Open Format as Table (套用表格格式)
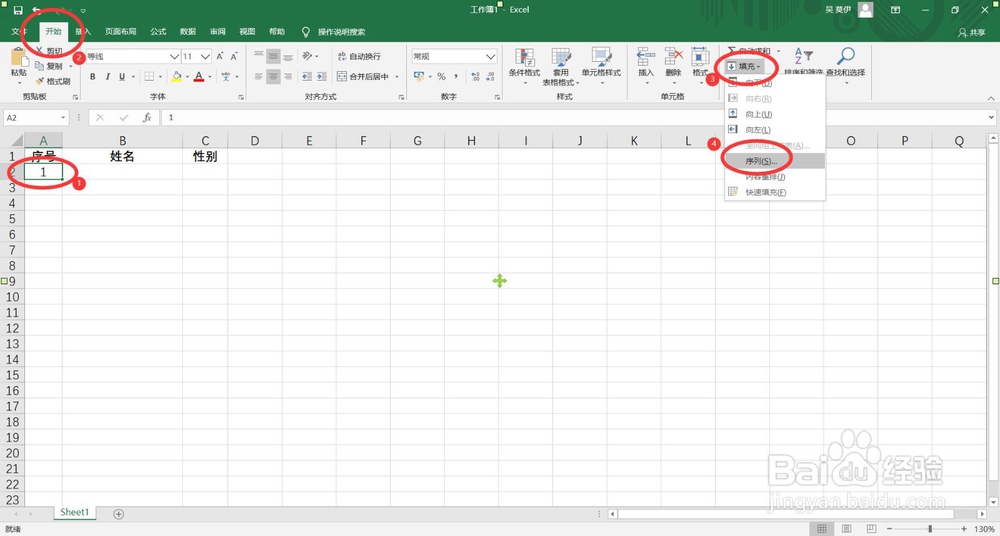 [561, 67]
